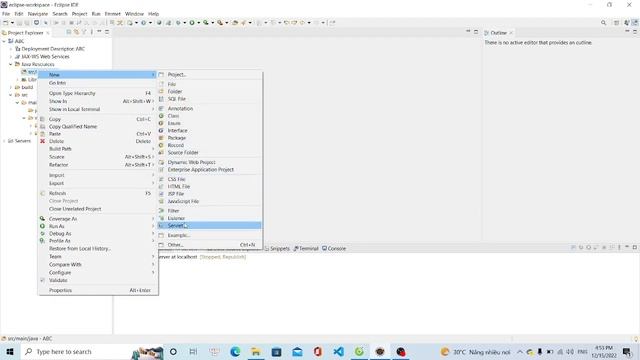640x360 pixels.
Task: Expand the build folder node
Action: 11,87
